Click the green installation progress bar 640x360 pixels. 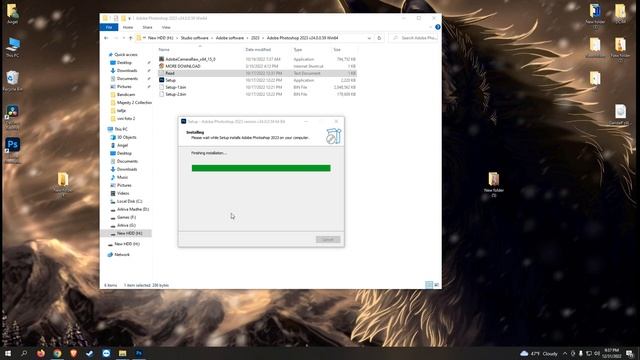pyautogui.click(x=261, y=168)
